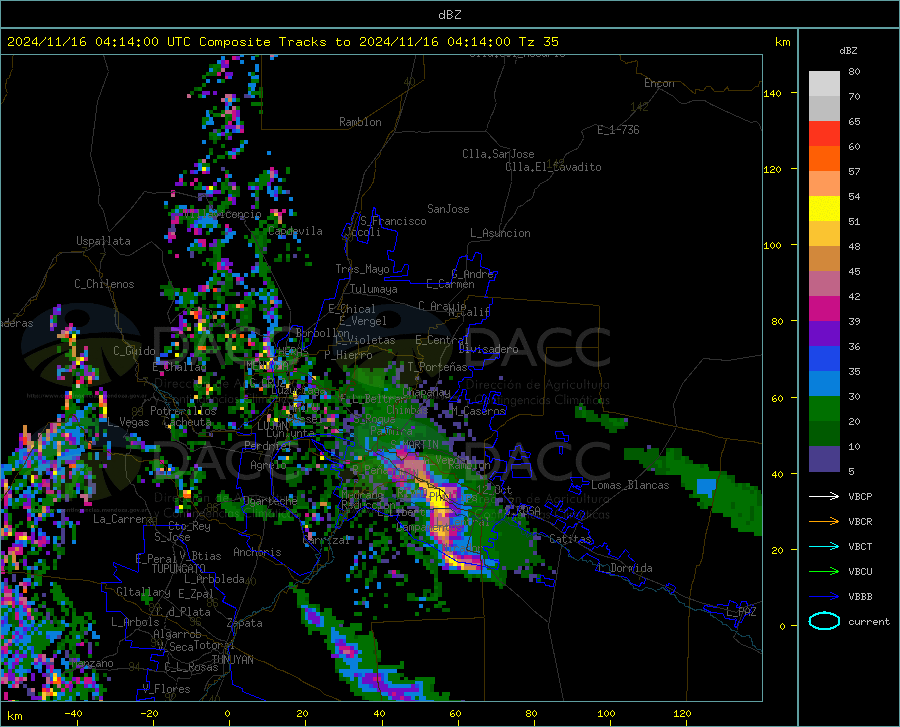Screen dimensions: 900x727
Task: Click the SanJose town label
Action: tap(448, 209)
